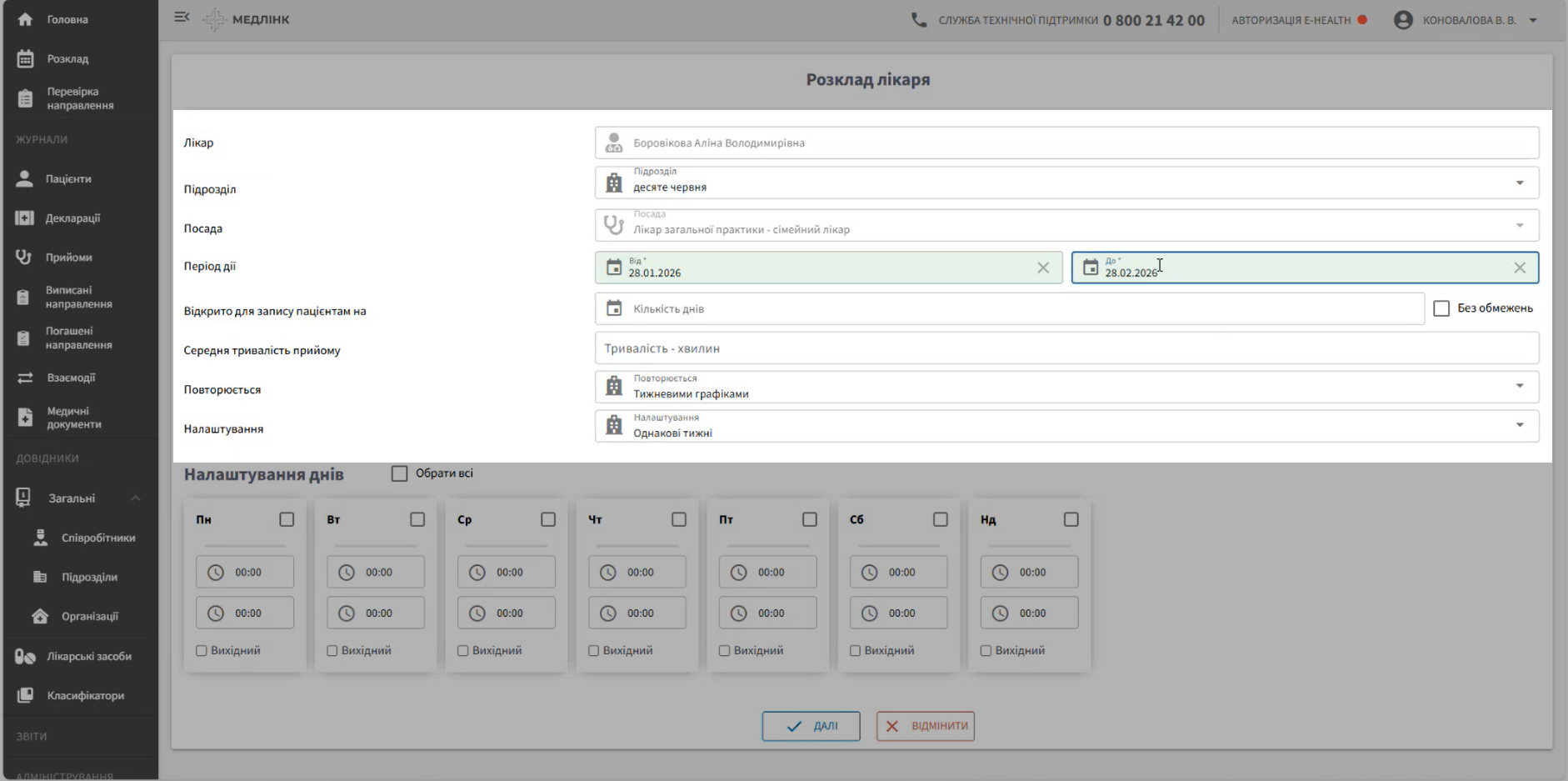Enable the 'Без обмежень' checkbox
This screenshot has height=781, width=1568.
[x=1441, y=308]
